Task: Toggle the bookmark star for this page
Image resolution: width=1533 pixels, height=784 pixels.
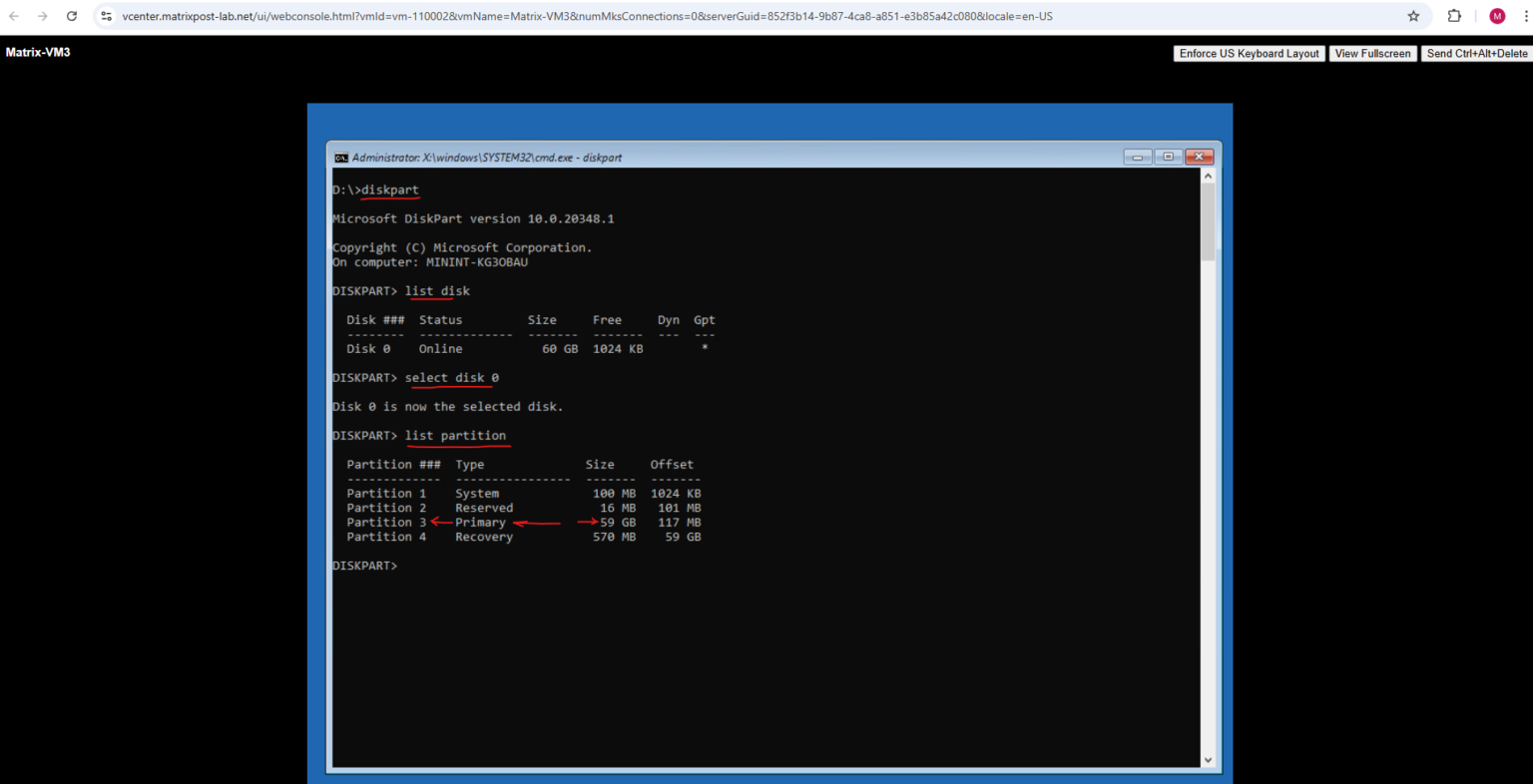Action: pos(1412,16)
